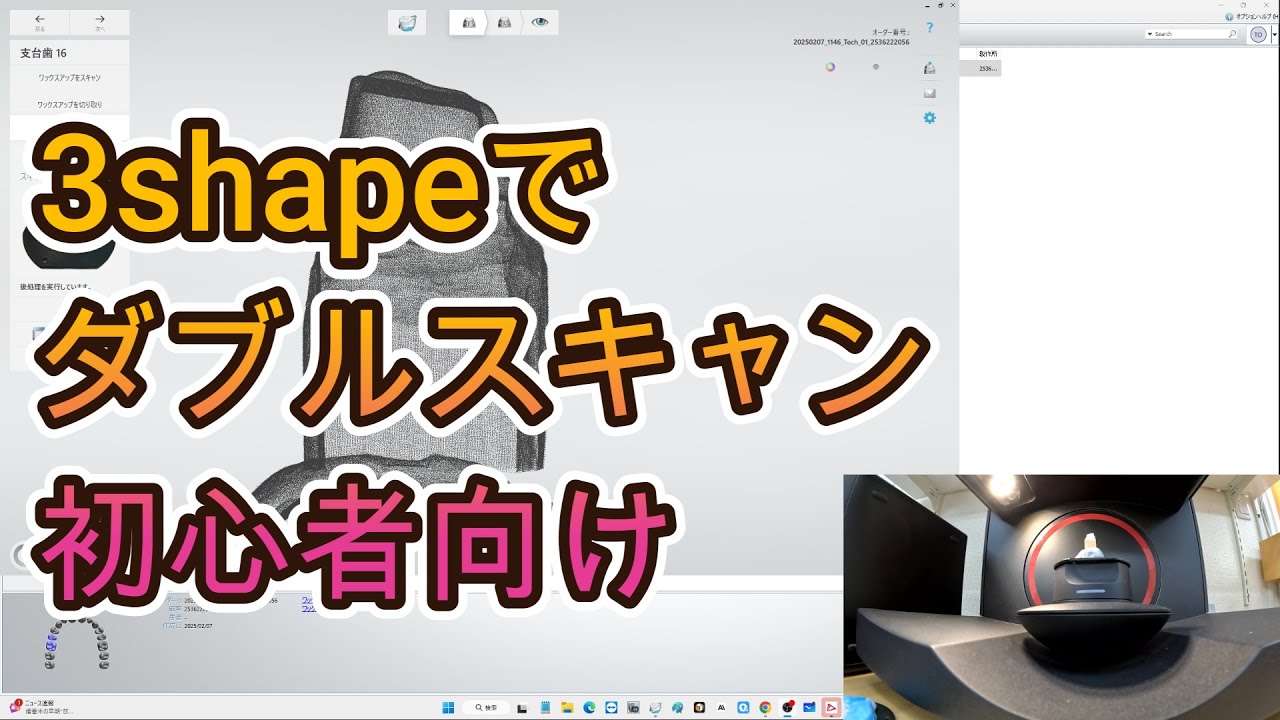Click the 戻る back navigation arrow
The height and width of the screenshot is (720, 1280).
point(39,19)
